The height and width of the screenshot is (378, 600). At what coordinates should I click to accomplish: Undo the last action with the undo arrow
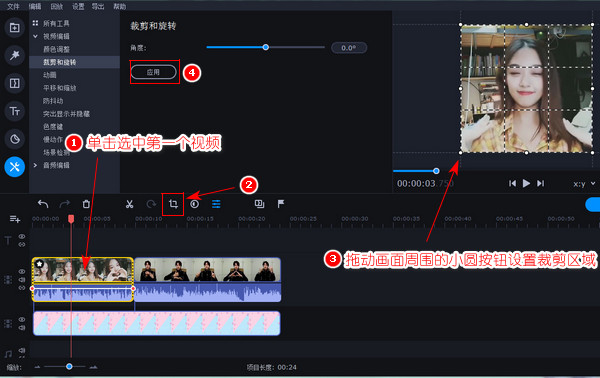43,204
